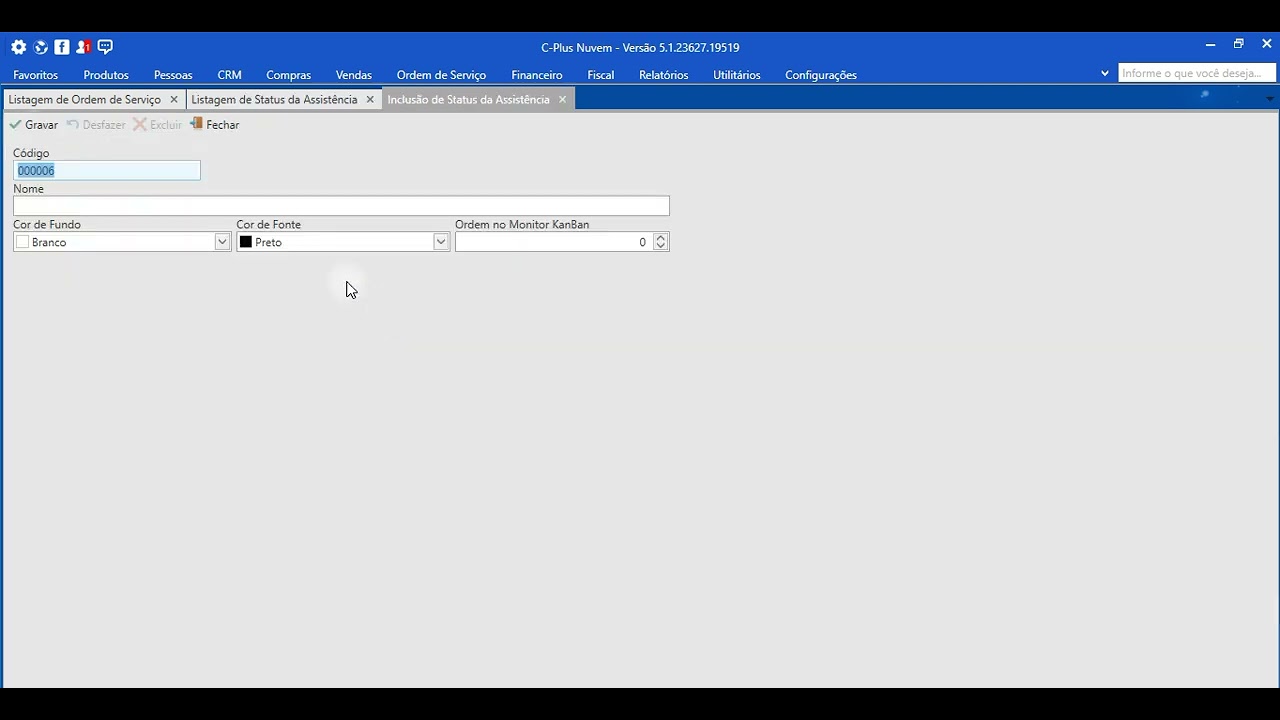This screenshot has width=1280, height=720.
Task: Focus the Nome text field
Action: tap(341, 206)
